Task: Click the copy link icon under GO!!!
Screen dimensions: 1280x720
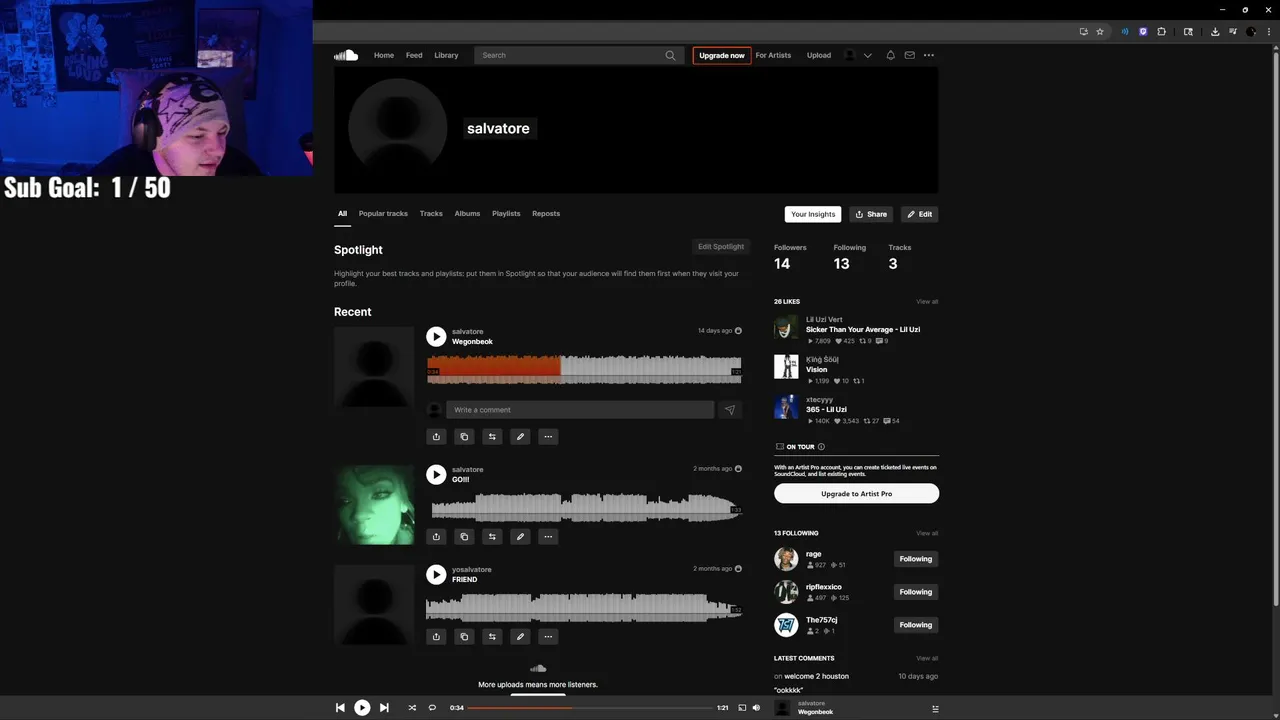Action: coord(464,536)
